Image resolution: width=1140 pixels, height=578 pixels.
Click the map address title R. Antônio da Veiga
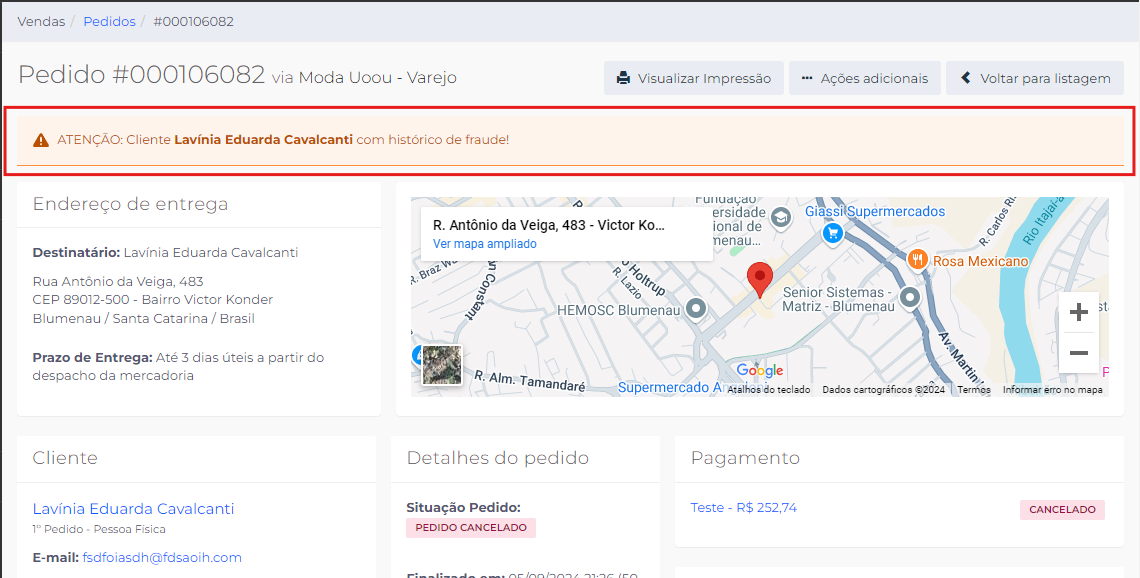point(549,225)
